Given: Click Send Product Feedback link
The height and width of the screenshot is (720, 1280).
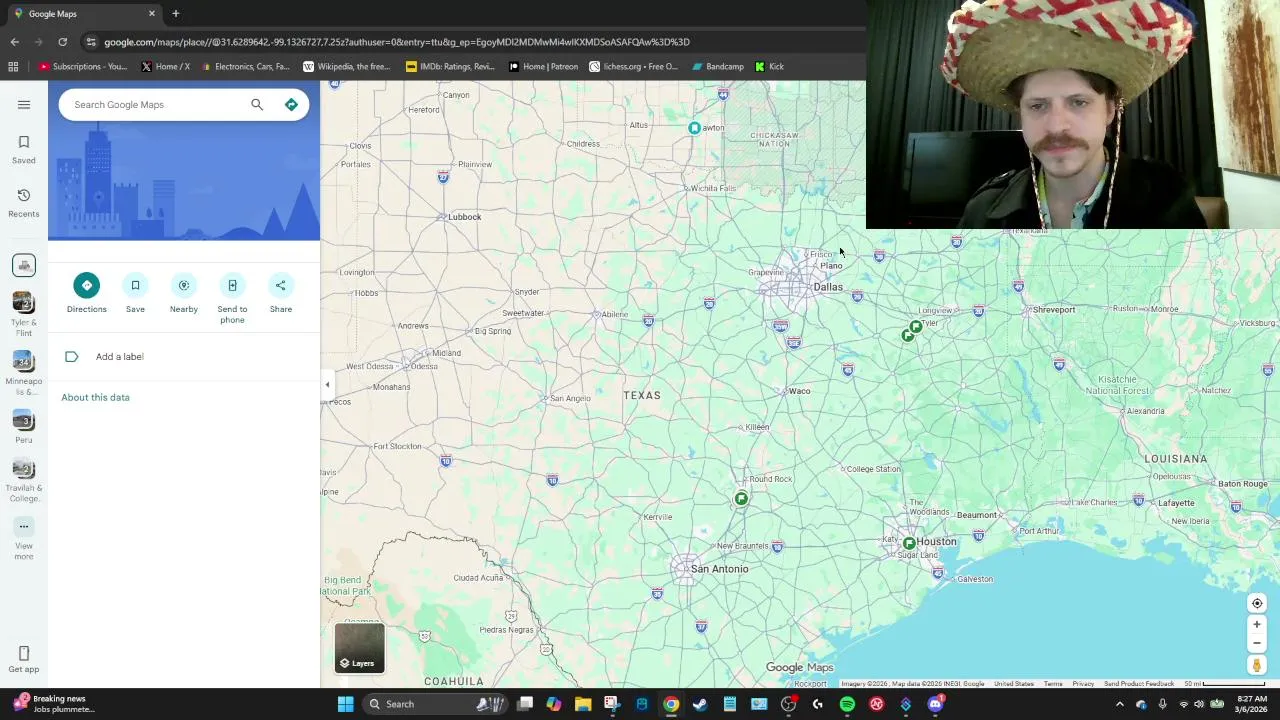Looking at the screenshot, I should tap(1139, 684).
